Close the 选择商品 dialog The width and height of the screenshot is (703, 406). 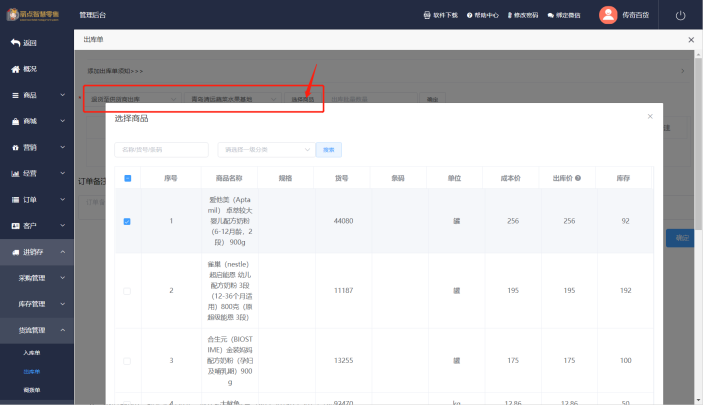coord(650,117)
